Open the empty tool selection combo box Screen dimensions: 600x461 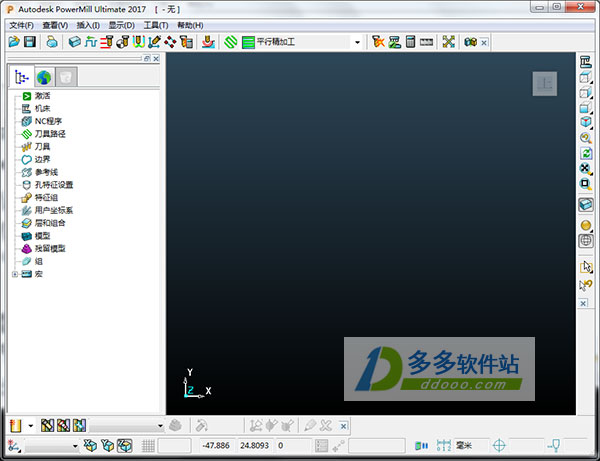127,425
